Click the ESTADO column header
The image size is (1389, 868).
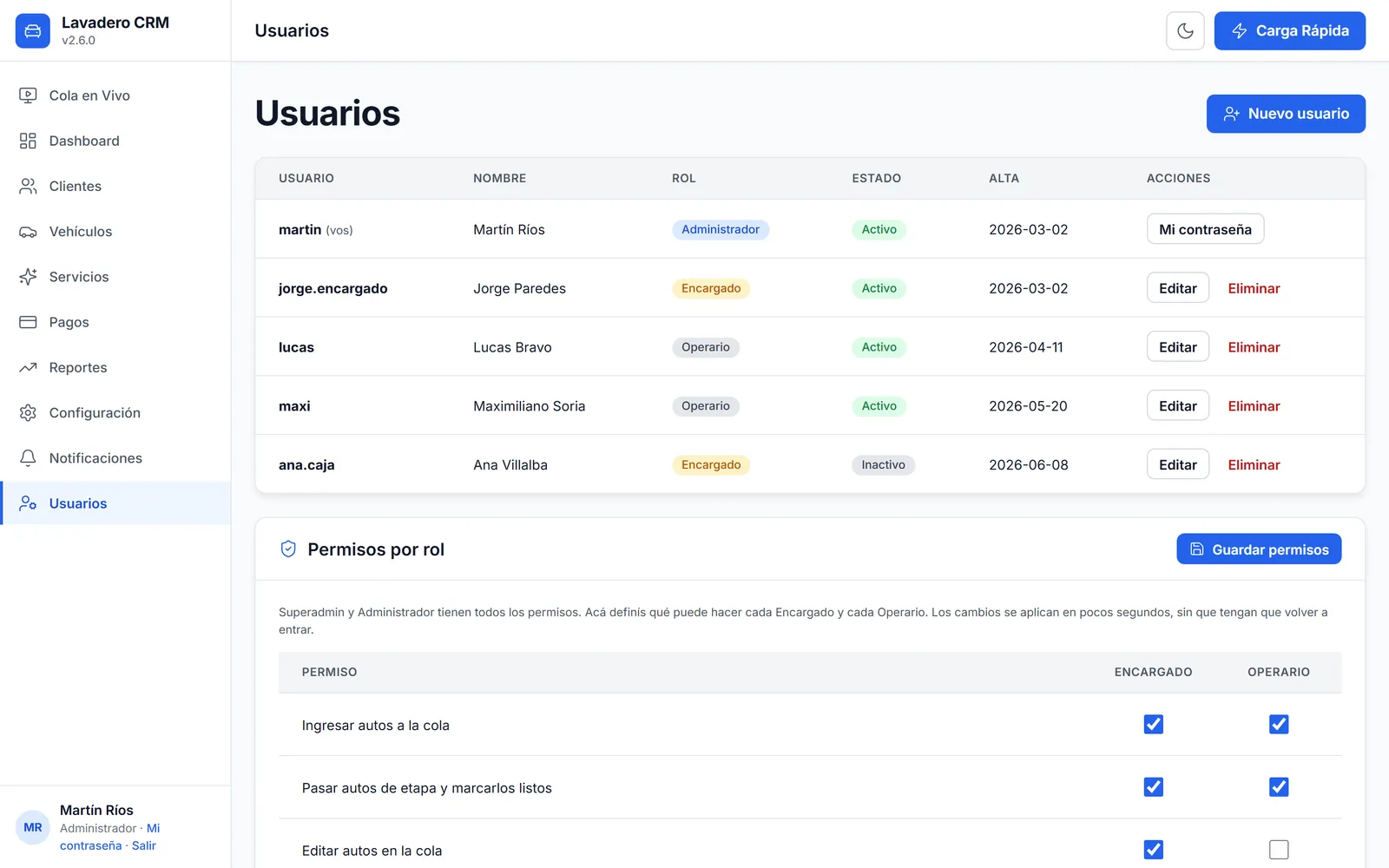[x=876, y=178]
